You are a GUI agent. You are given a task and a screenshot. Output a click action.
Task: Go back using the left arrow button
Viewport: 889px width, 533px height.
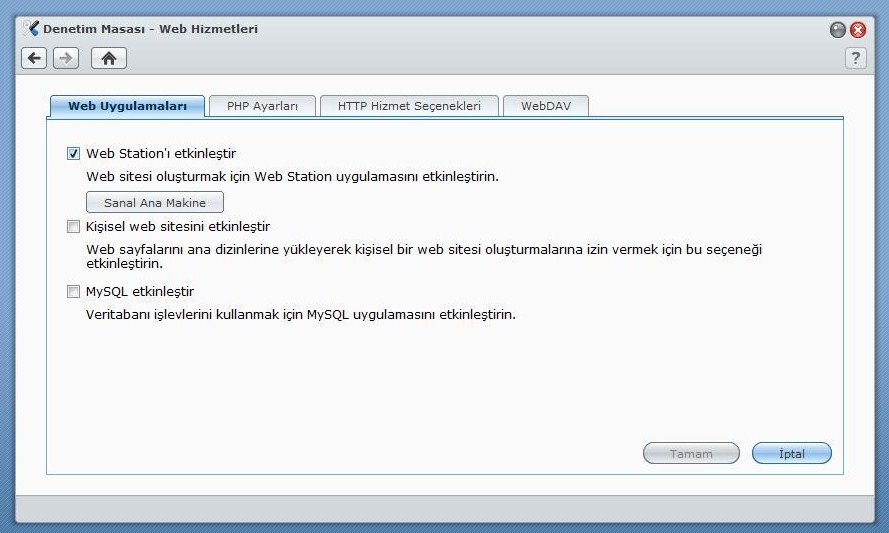coord(34,58)
